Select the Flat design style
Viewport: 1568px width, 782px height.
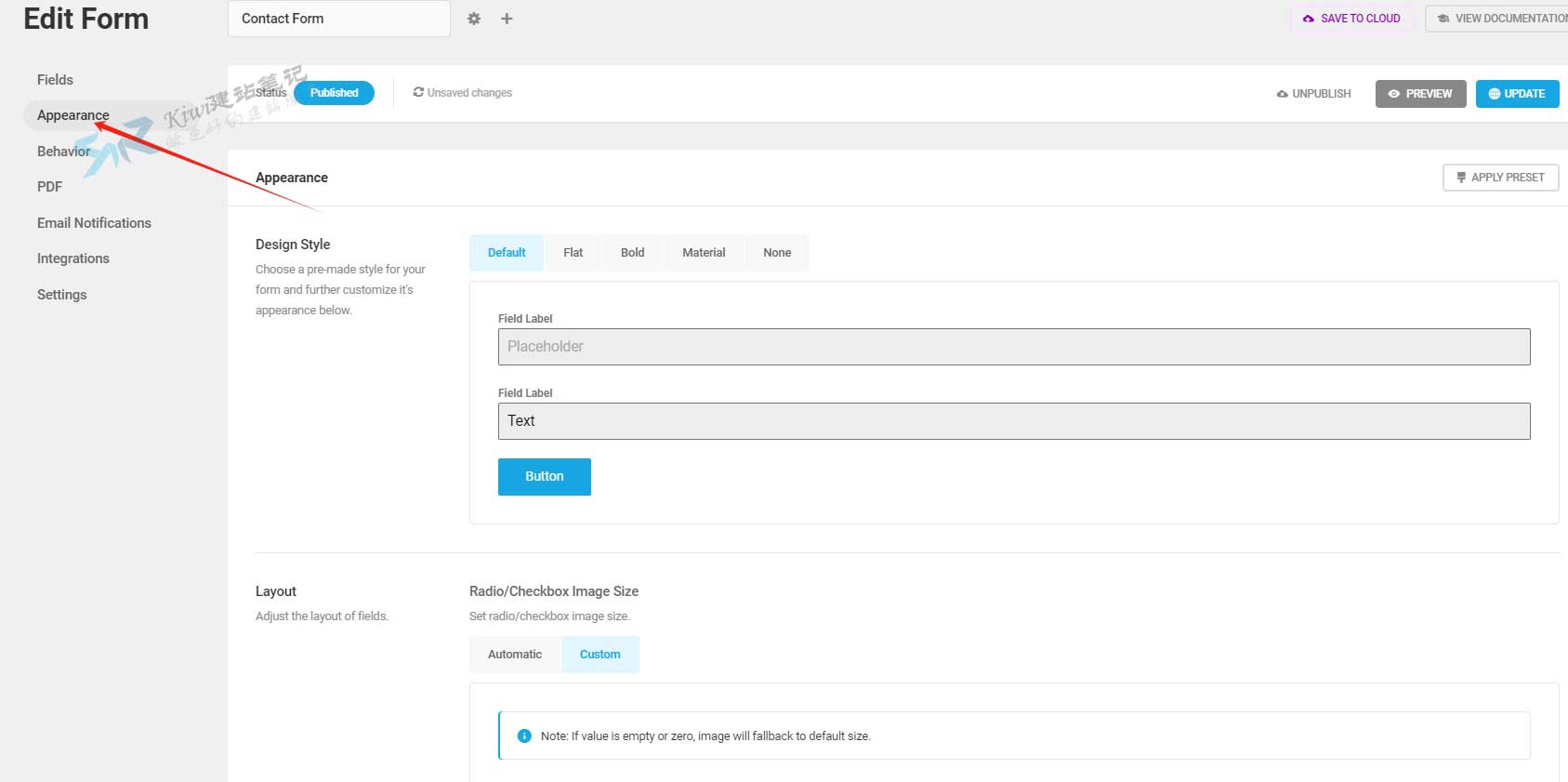click(573, 253)
